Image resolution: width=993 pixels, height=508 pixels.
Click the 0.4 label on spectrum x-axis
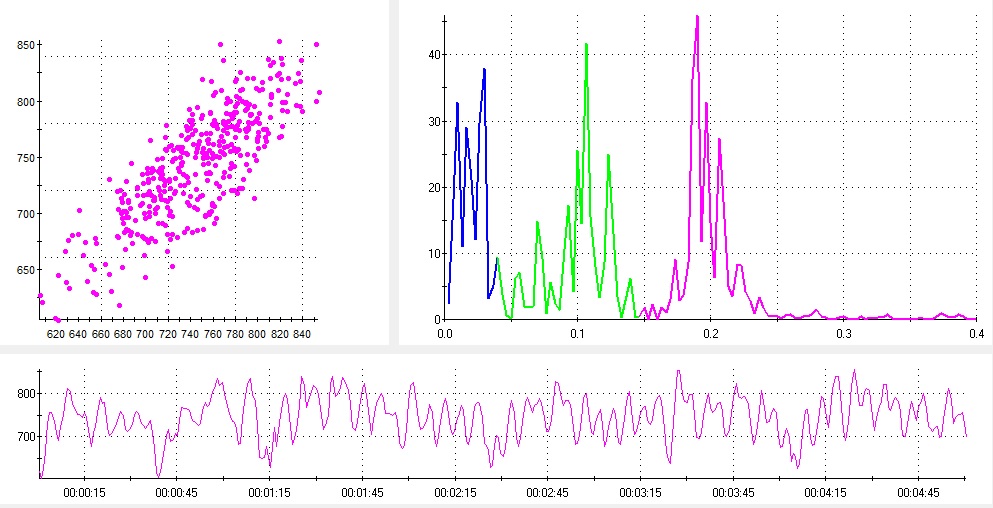[x=975, y=333]
